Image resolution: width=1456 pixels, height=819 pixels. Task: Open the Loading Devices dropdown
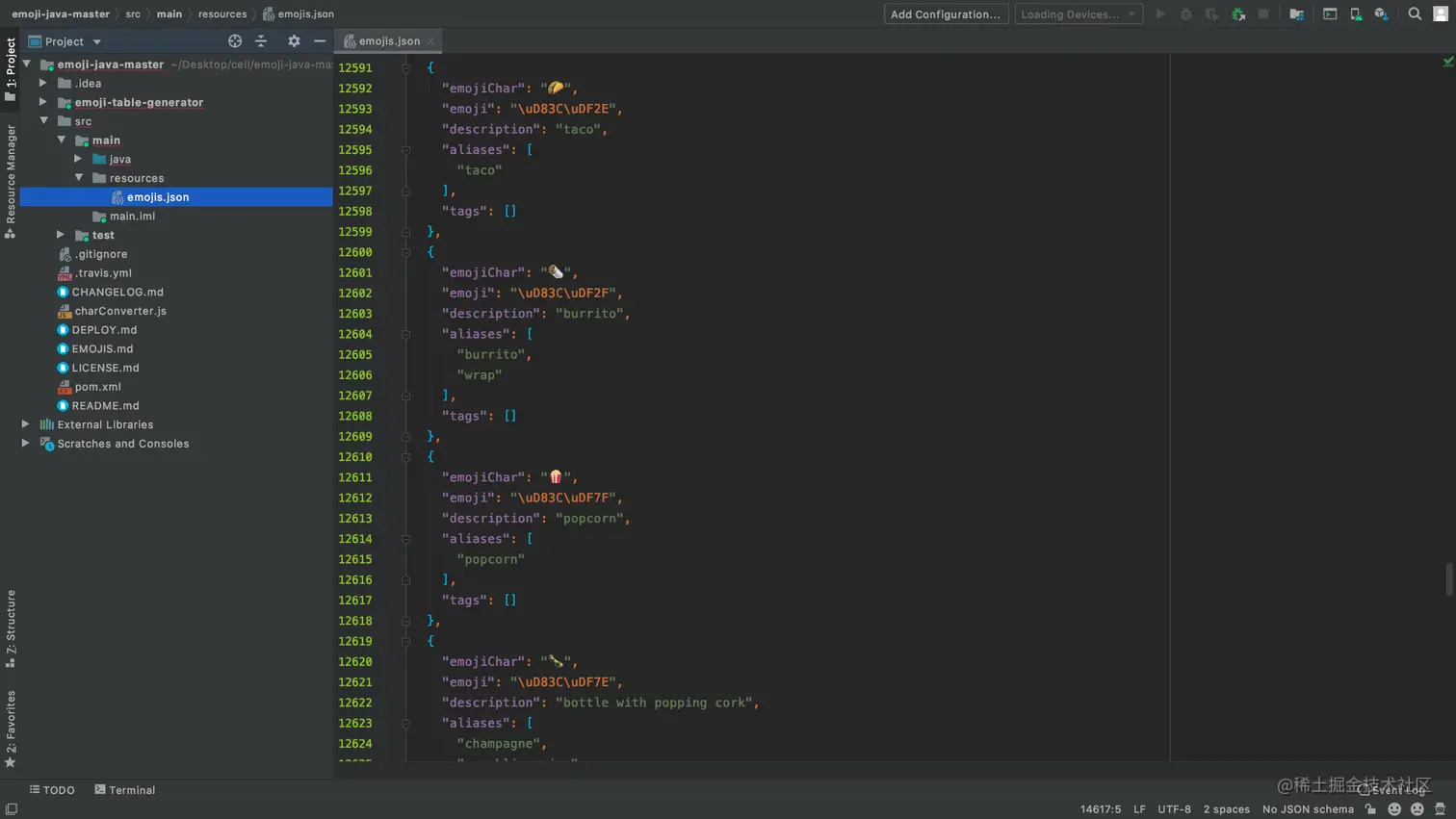tap(1078, 14)
